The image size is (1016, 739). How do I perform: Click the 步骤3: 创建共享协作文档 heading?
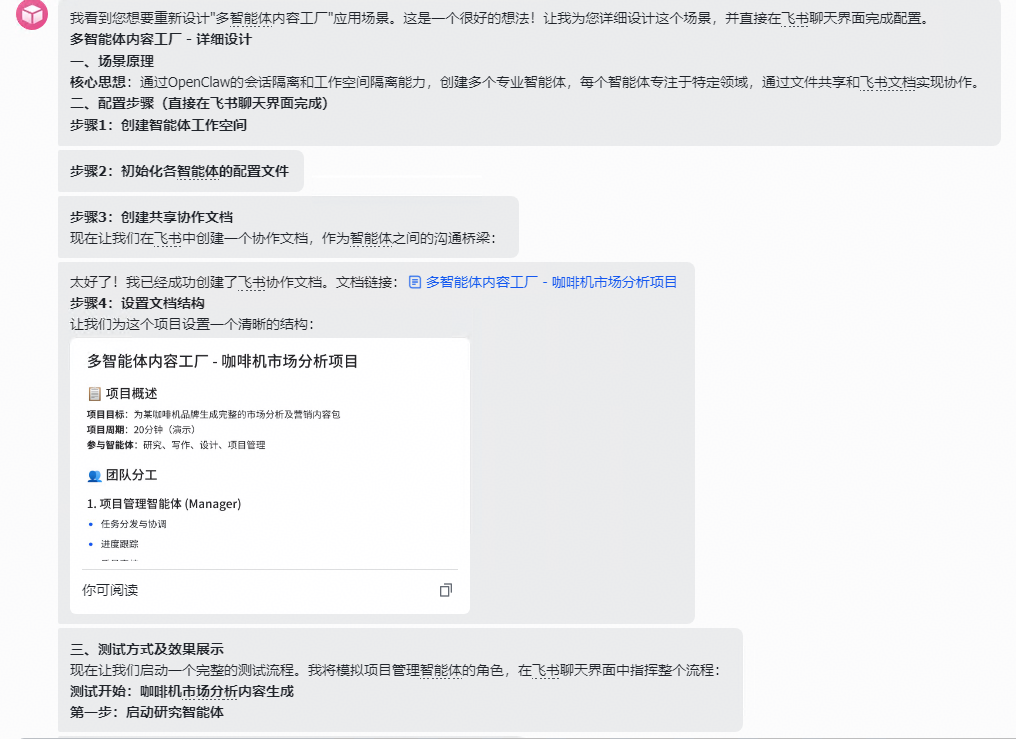[x=152, y=218]
